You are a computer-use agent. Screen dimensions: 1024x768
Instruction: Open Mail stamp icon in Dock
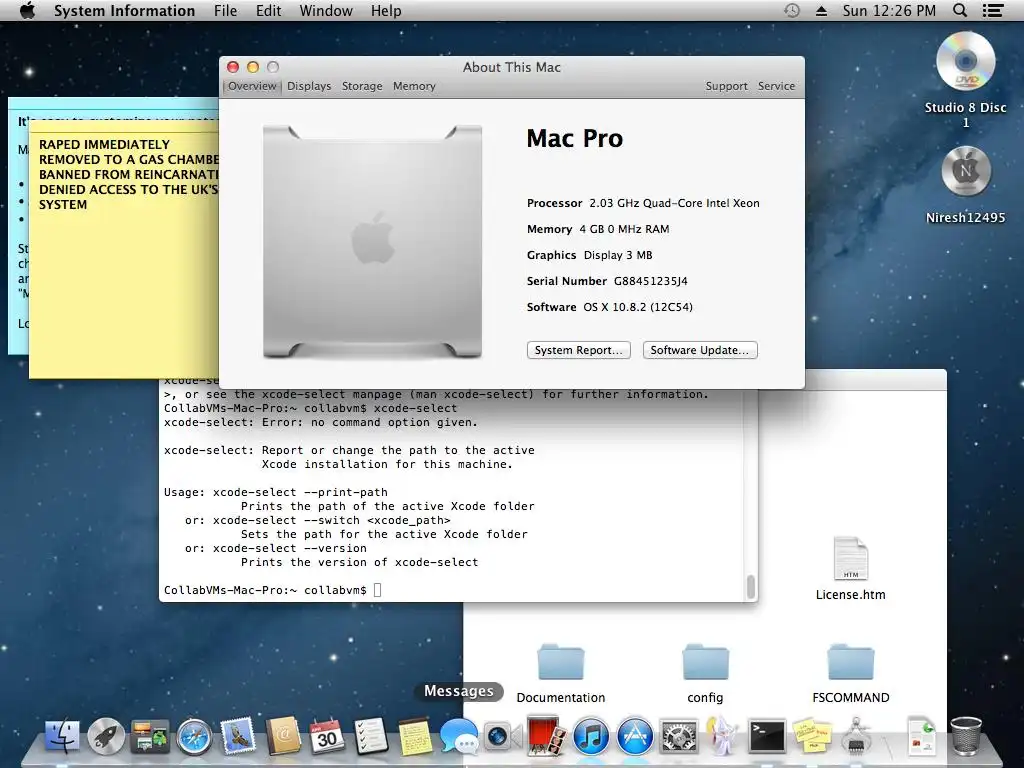pos(238,736)
